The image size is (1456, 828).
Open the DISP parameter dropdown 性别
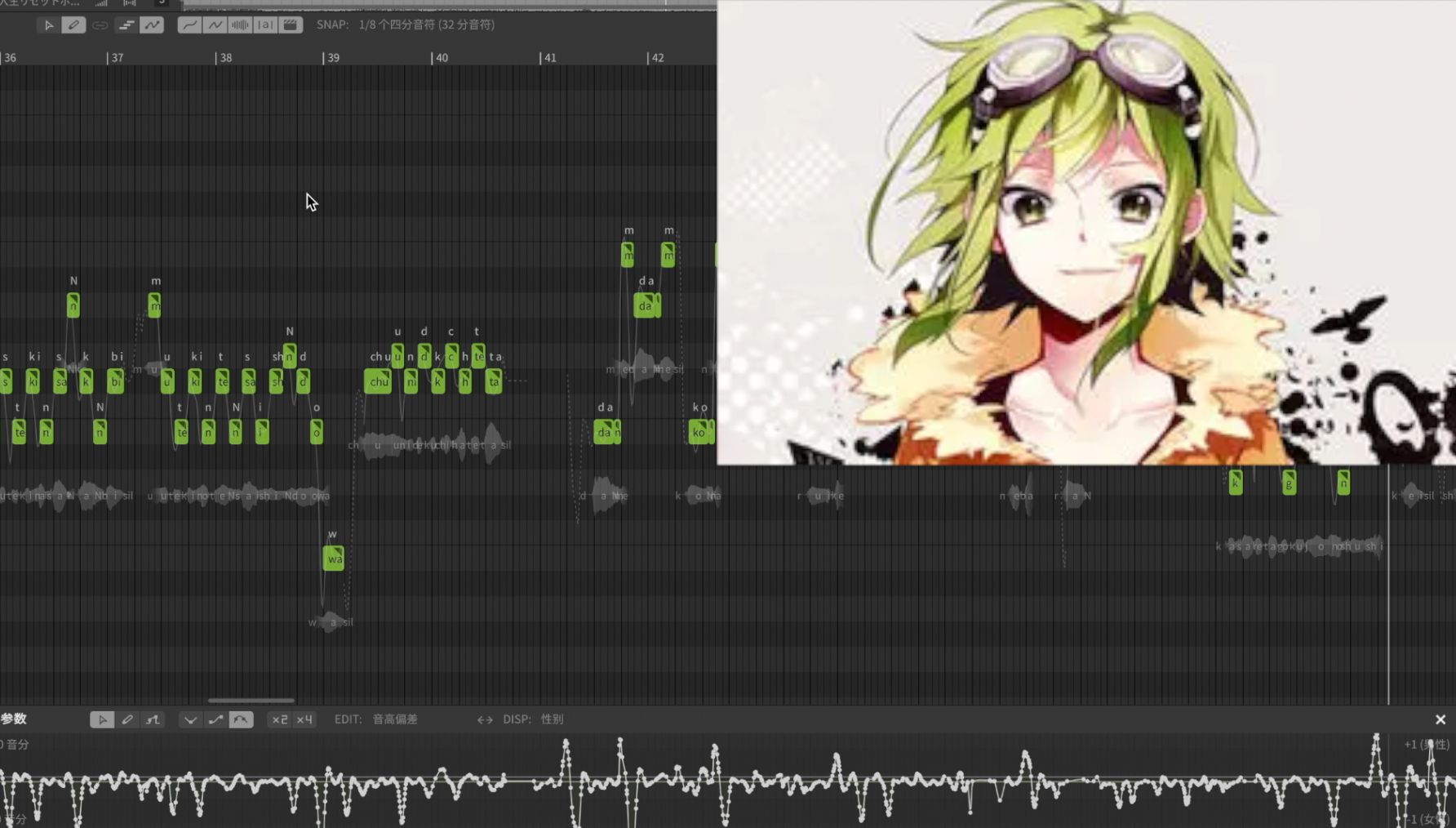(553, 719)
